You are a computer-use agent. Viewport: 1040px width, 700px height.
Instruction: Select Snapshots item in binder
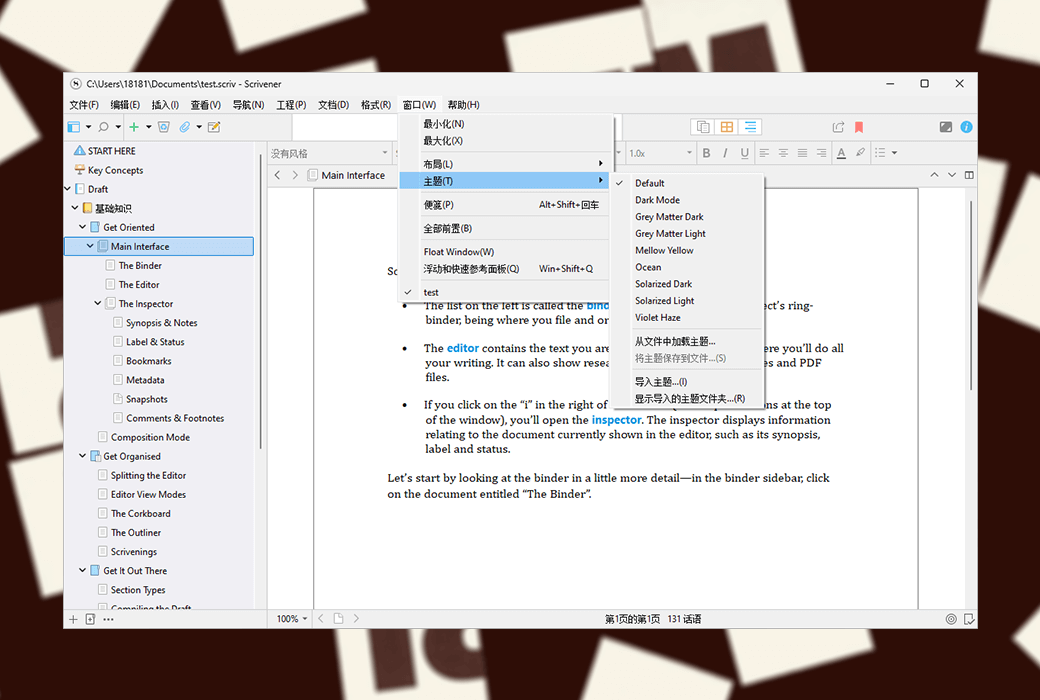(x=147, y=399)
